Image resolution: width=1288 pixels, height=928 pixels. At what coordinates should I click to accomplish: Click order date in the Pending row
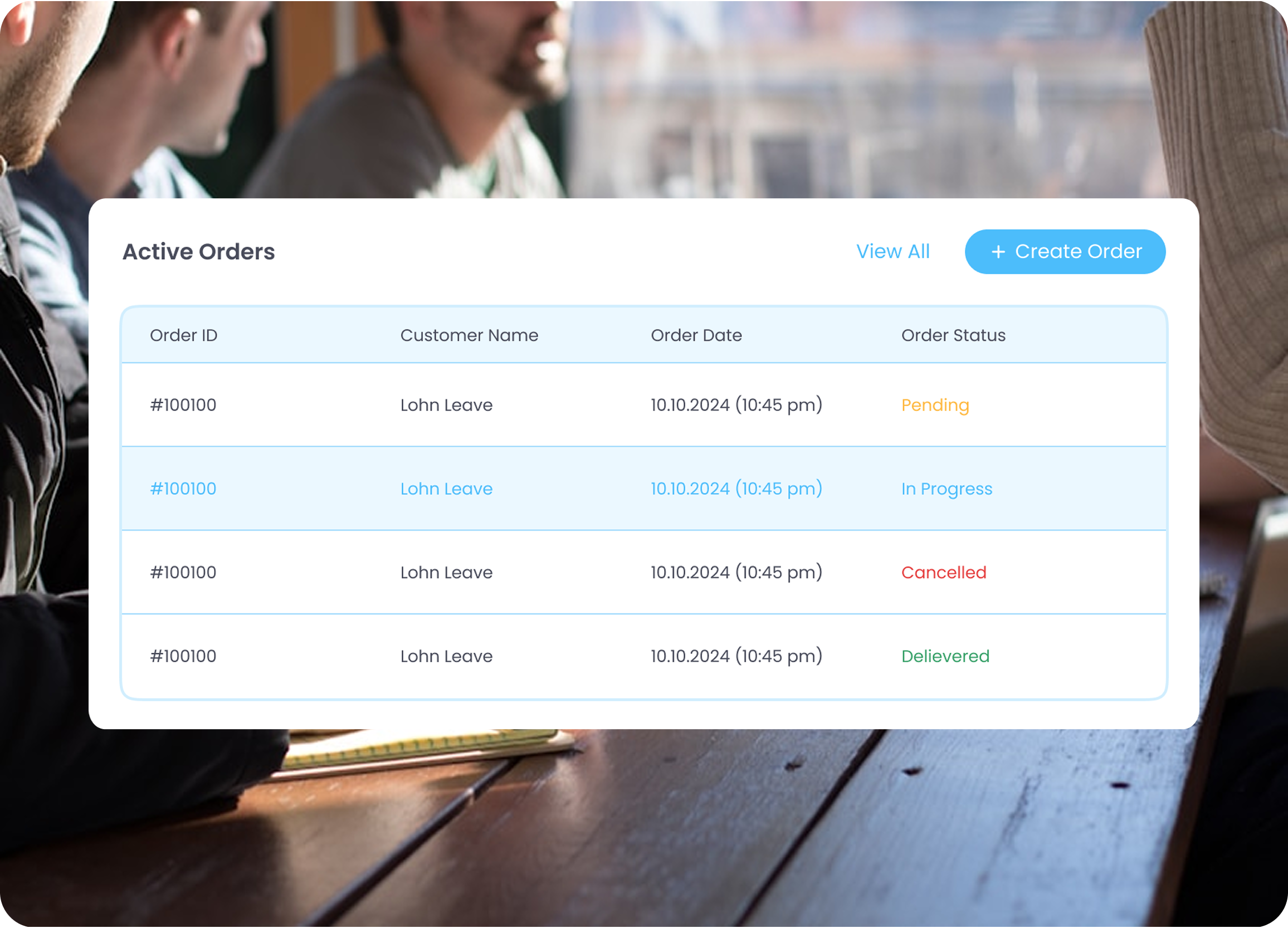736,405
